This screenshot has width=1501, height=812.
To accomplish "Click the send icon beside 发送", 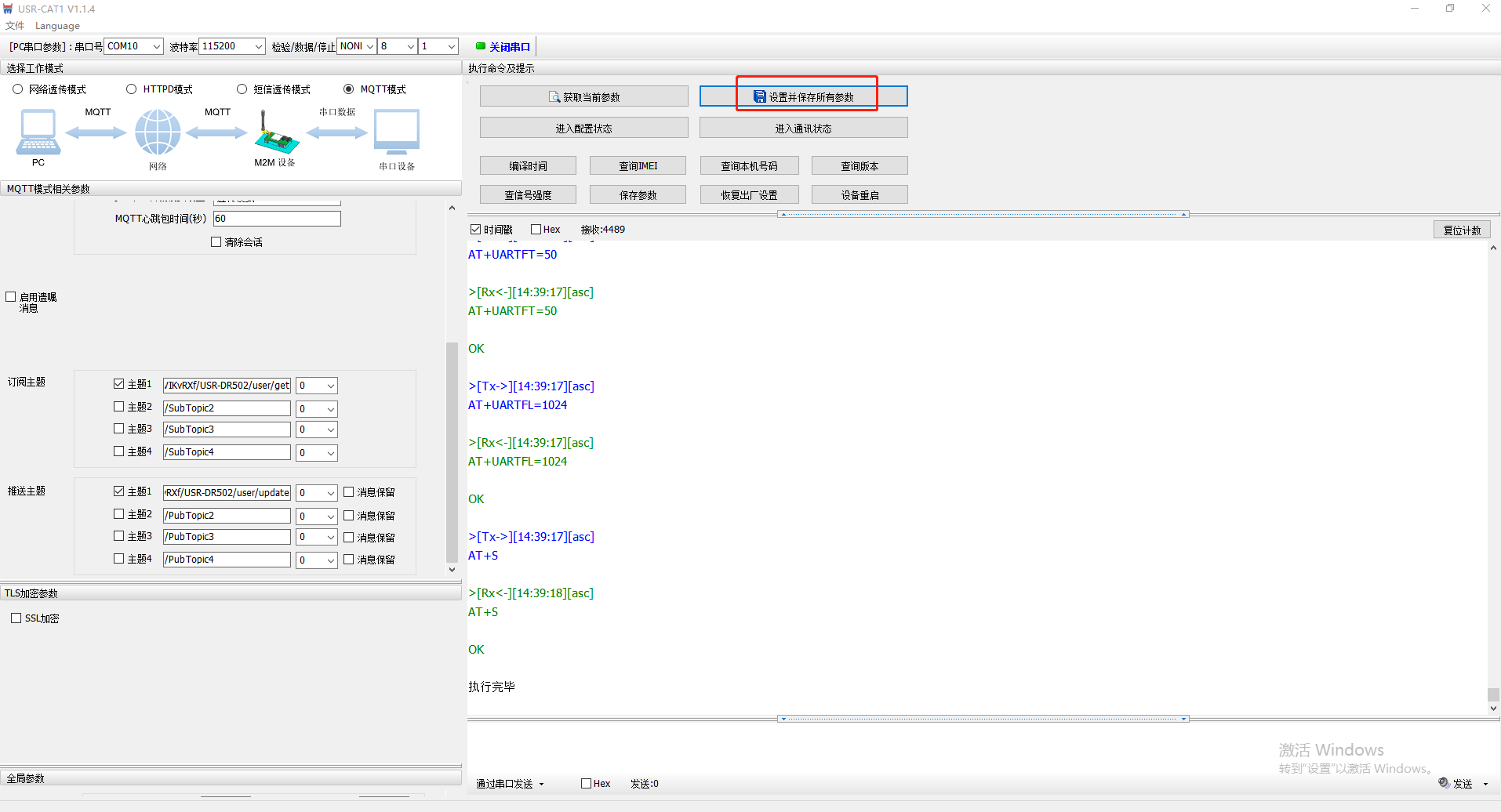I will (1444, 783).
